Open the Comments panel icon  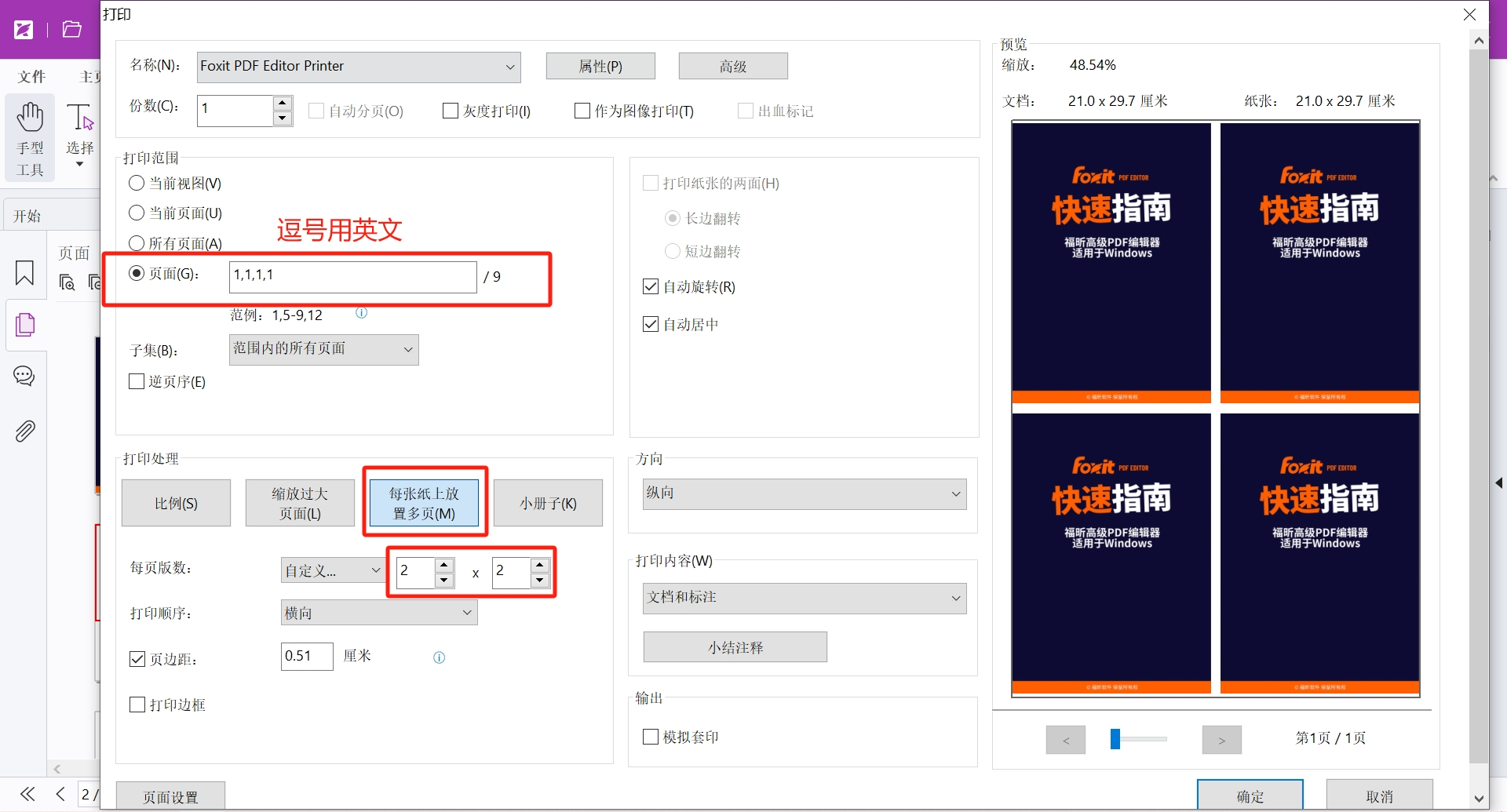(x=24, y=377)
